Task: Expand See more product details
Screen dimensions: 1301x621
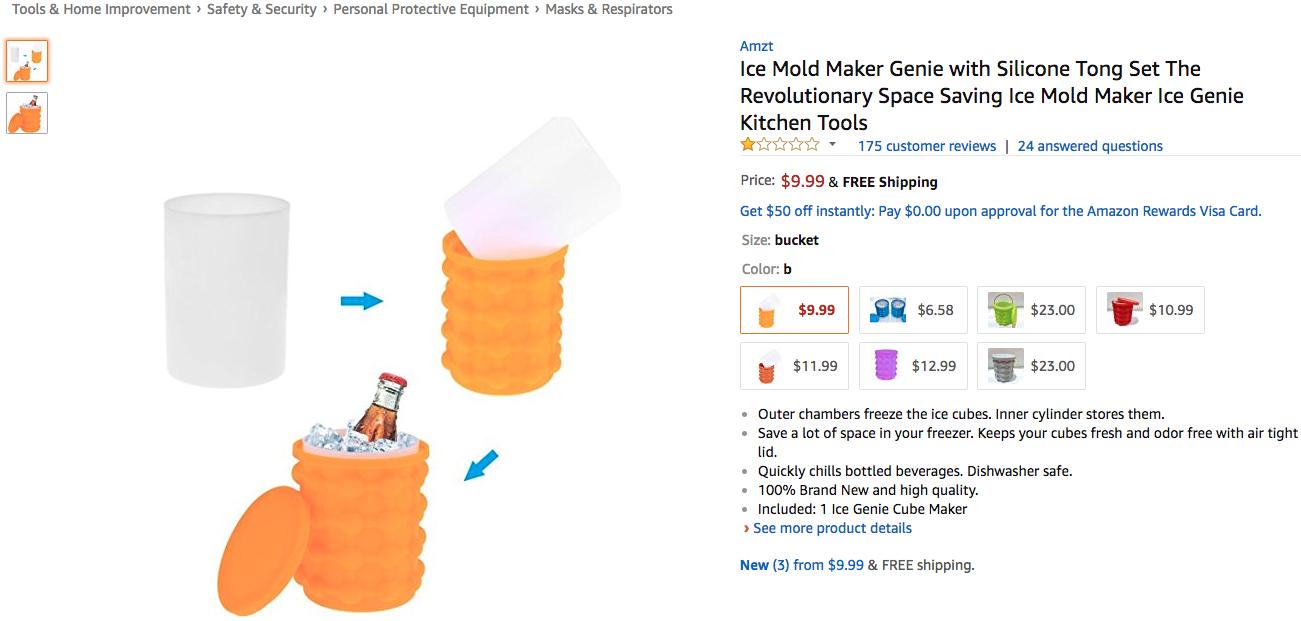Action: 831,528
